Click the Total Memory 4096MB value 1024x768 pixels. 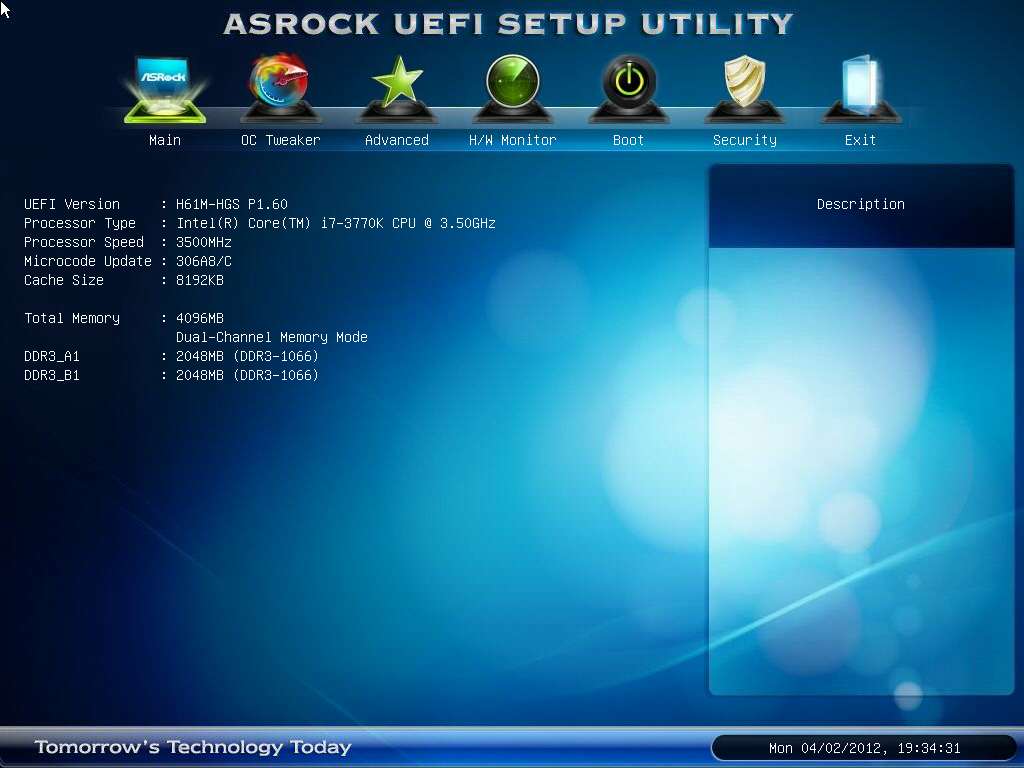tap(200, 318)
